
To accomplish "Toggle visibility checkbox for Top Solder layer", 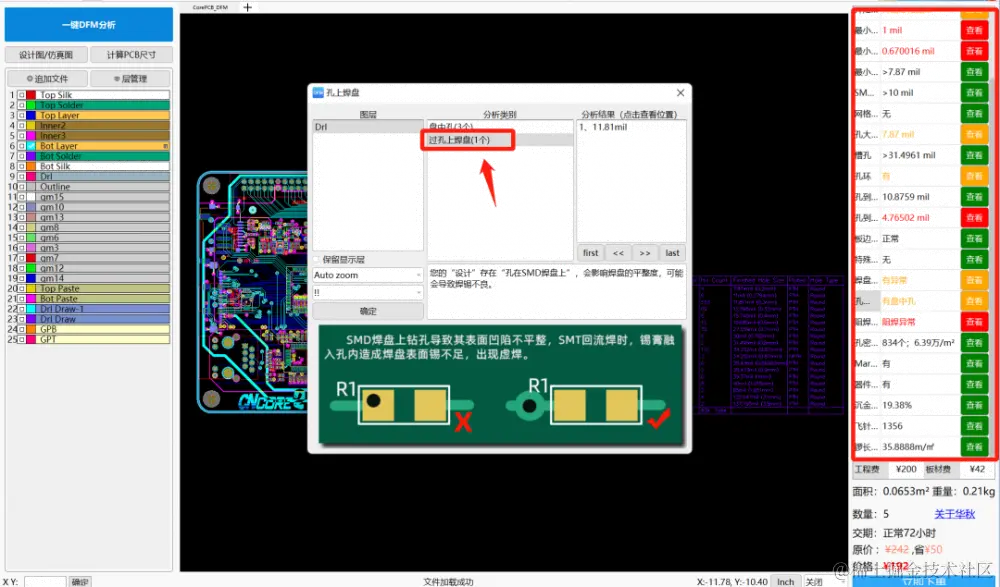I will click(21, 105).
